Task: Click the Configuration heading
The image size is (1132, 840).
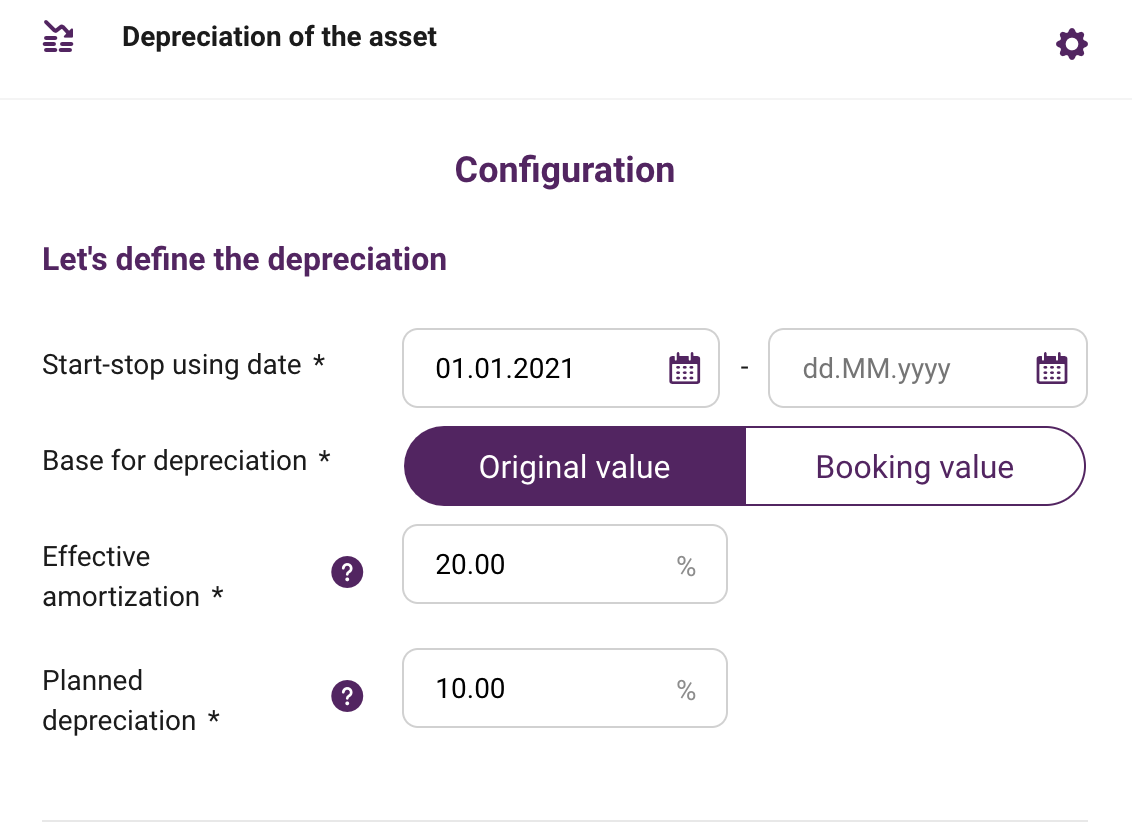Action: coord(565,170)
